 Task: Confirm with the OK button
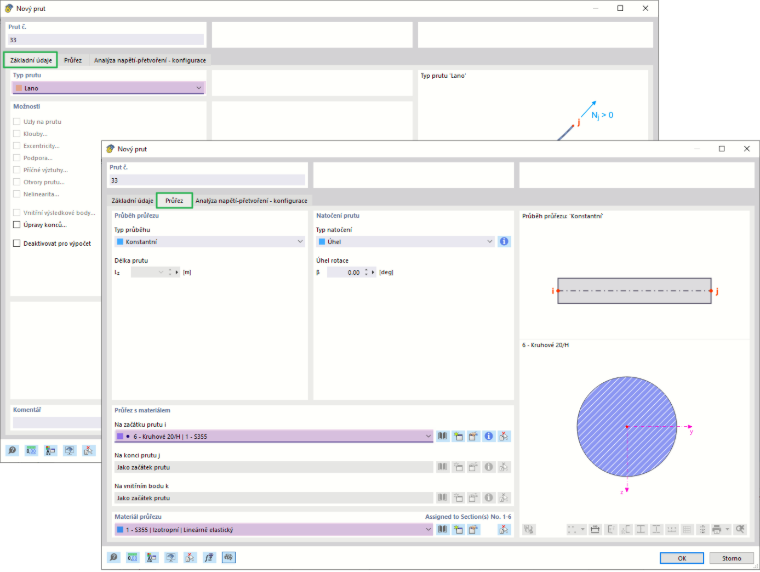click(681, 558)
